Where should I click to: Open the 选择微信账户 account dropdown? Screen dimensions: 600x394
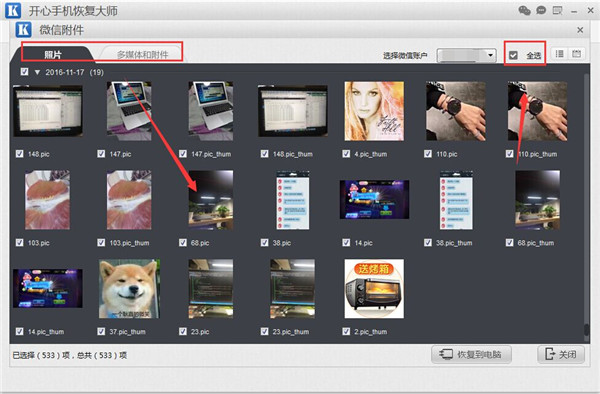point(466,55)
